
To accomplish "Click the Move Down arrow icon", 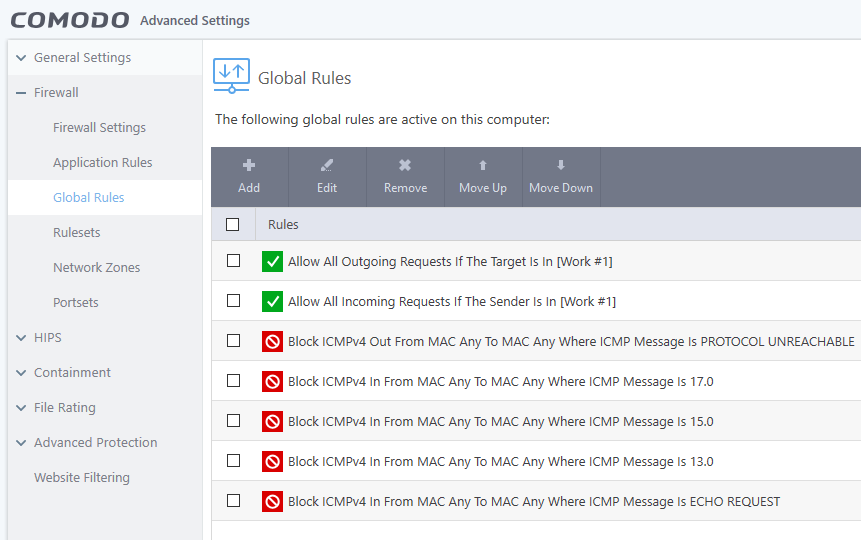I will 561,165.
